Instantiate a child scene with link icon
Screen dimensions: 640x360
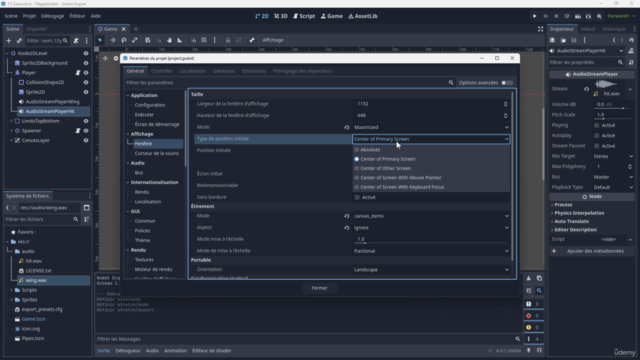click(x=19, y=40)
